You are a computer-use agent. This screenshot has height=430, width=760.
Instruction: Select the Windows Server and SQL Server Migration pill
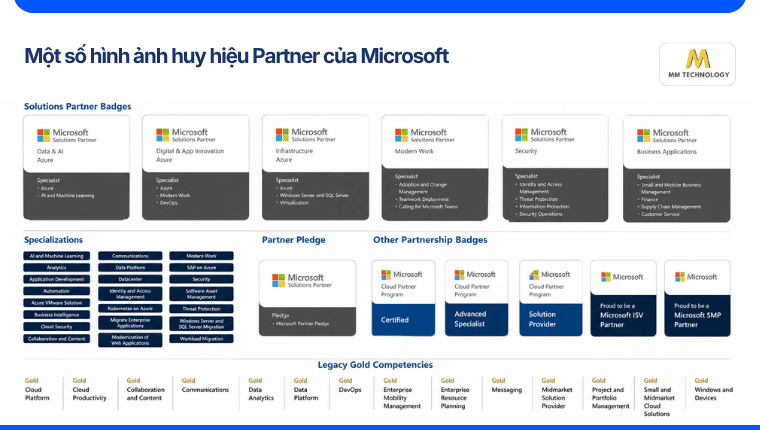(x=201, y=324)
